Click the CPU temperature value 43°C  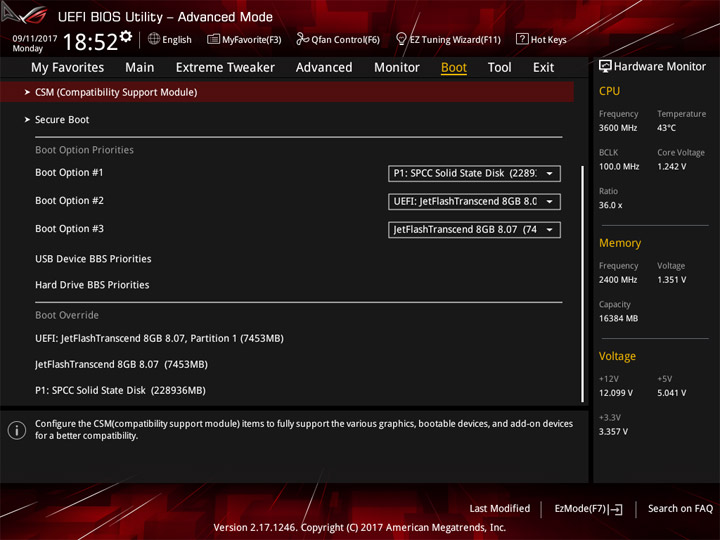pos(666,128)
